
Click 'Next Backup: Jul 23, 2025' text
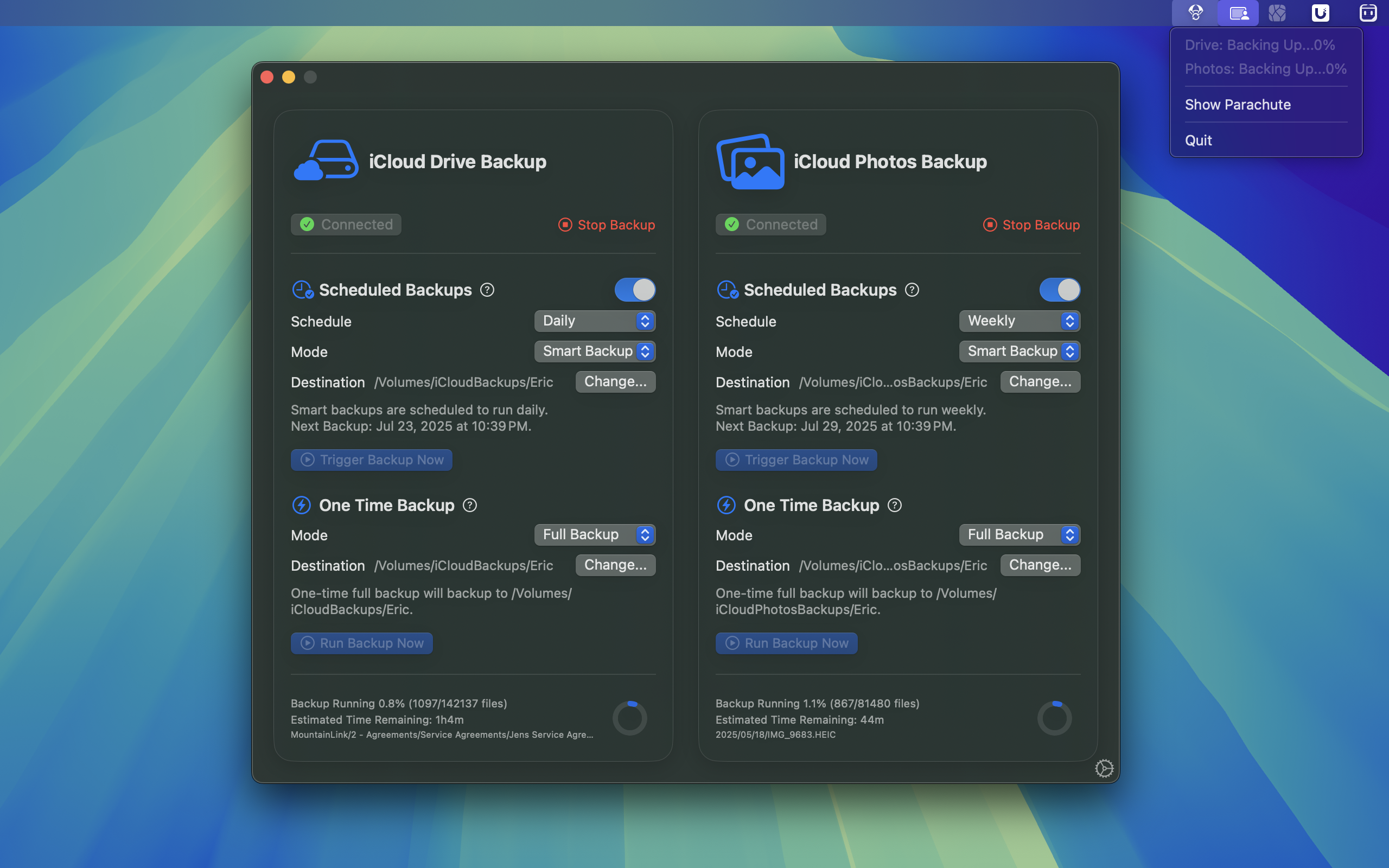coord(411,426)
